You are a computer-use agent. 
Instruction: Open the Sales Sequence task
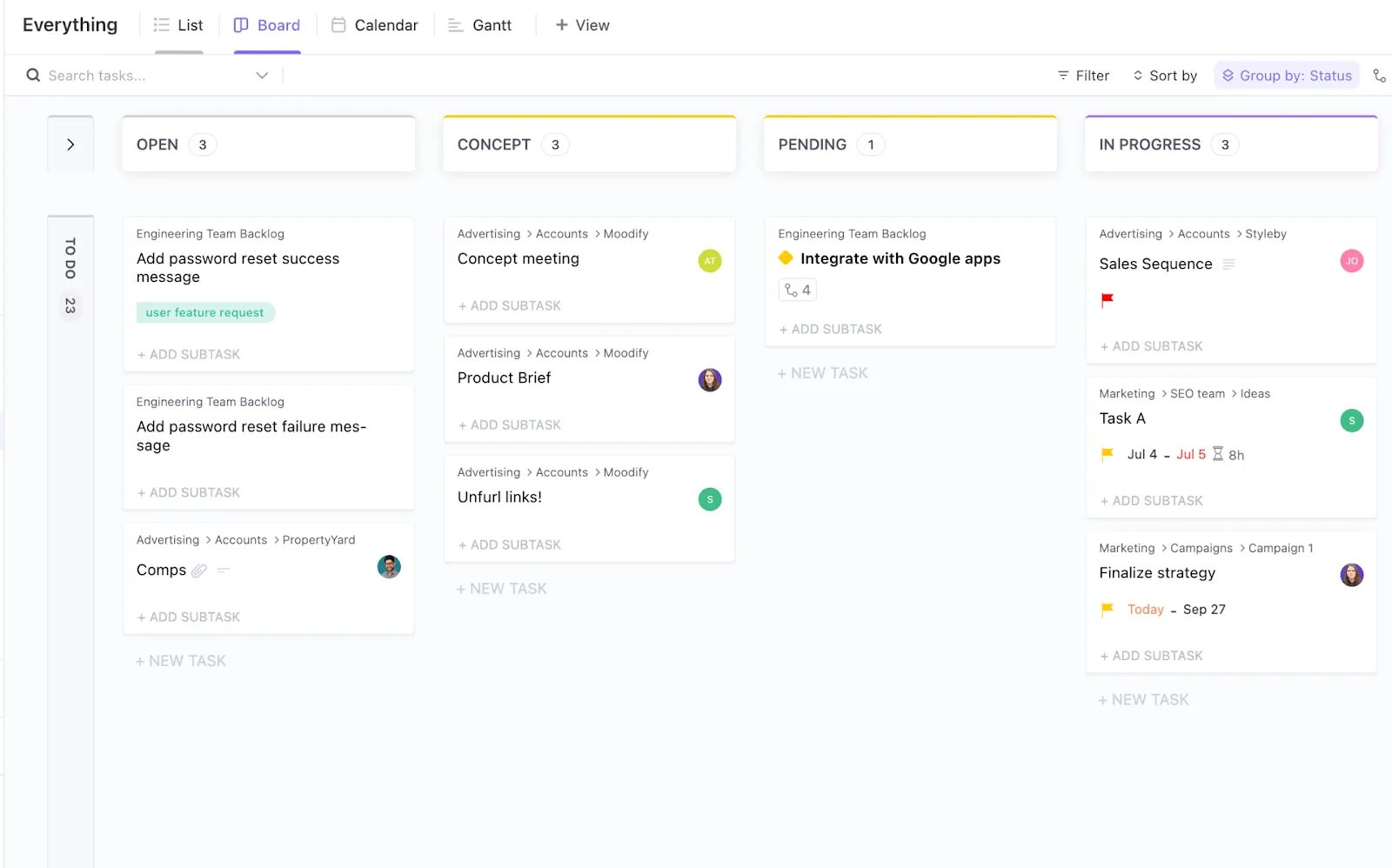(x=1155, y=264)
